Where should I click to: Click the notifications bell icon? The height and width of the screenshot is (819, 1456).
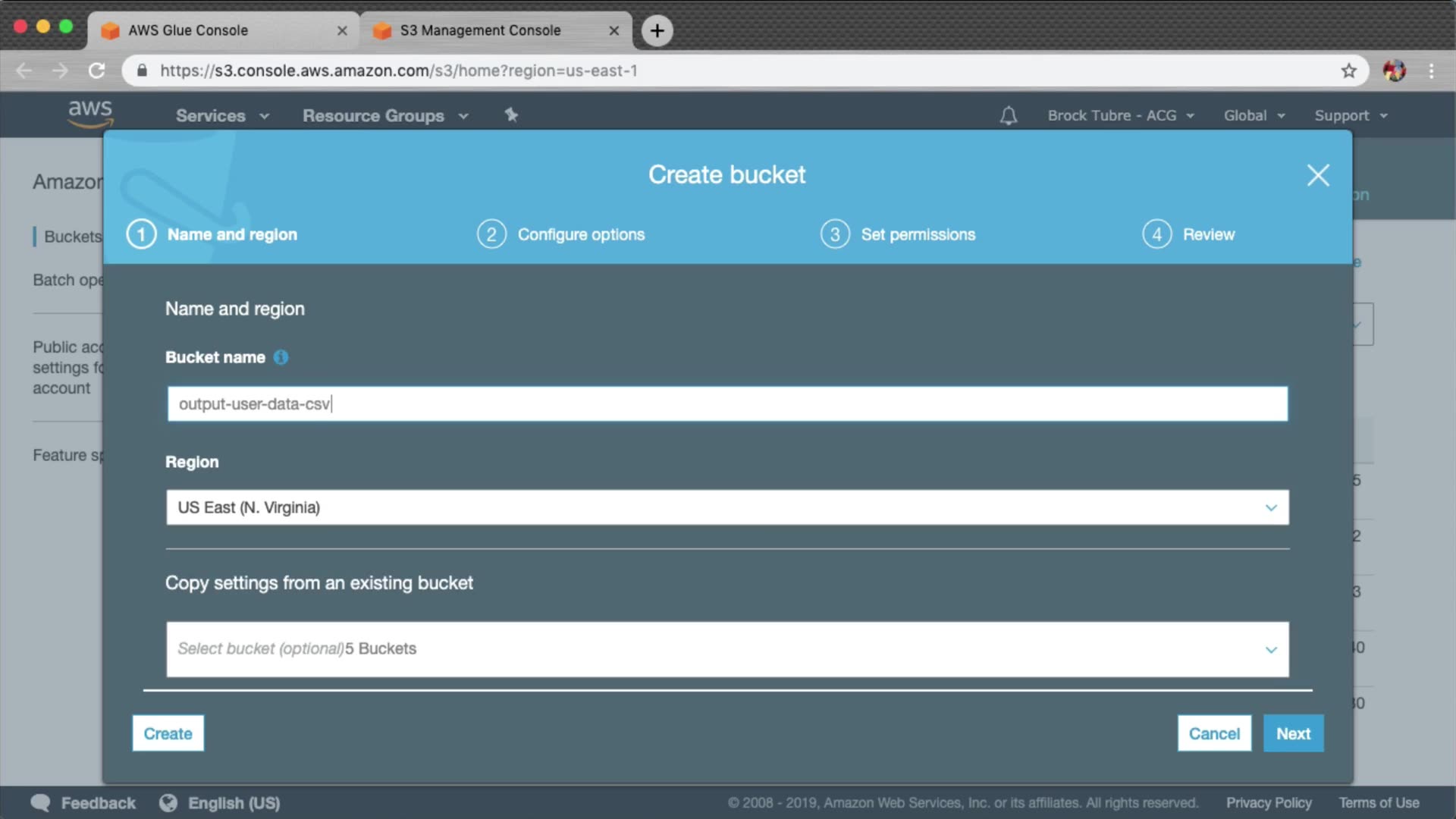(x=1008, y=115)
